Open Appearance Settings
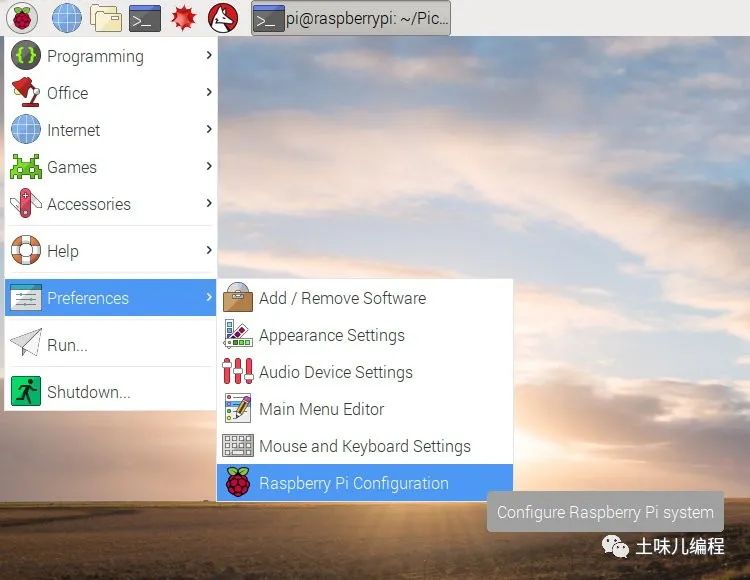This screenshot has width=750, height=580. point(365,335)
